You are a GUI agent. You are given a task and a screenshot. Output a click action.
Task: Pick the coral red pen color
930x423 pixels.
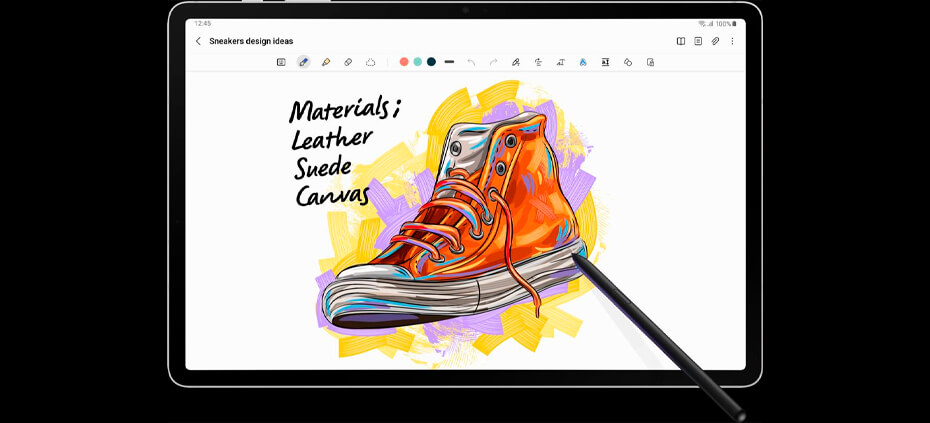(404, 62)
